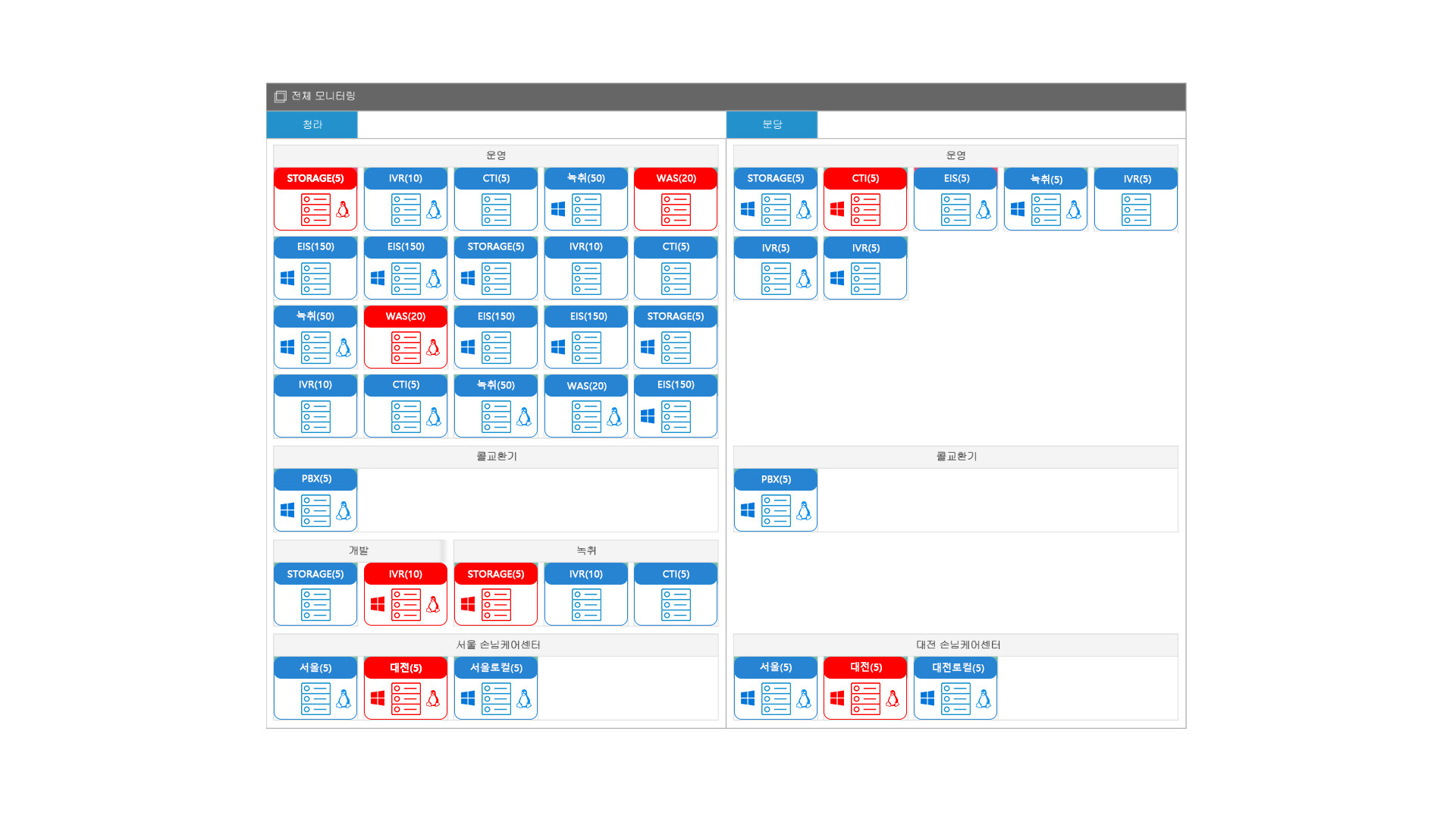Click the red Linux penguin icon in the 대전 손님케어센터 대전(5) tile
The image size is (1456, 819).
[x=893, y=698]
